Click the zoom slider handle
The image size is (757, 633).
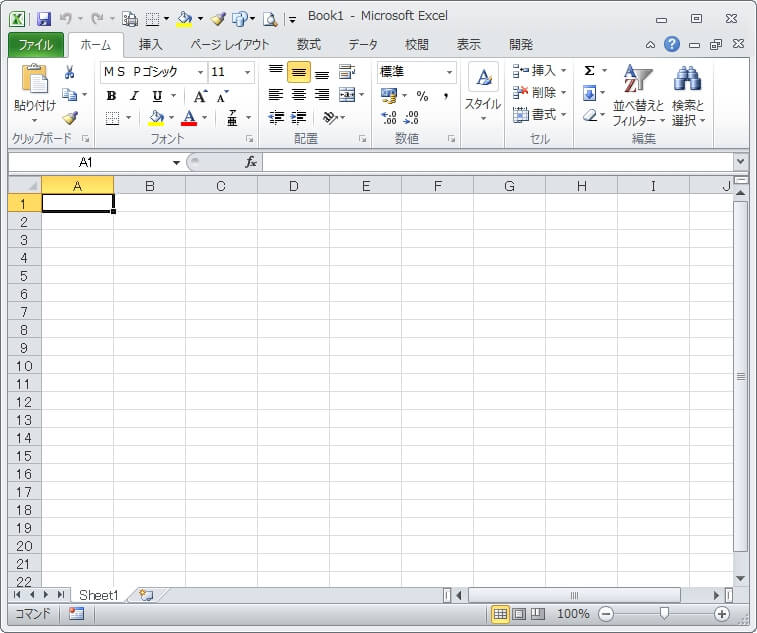(x=664, y=613)
